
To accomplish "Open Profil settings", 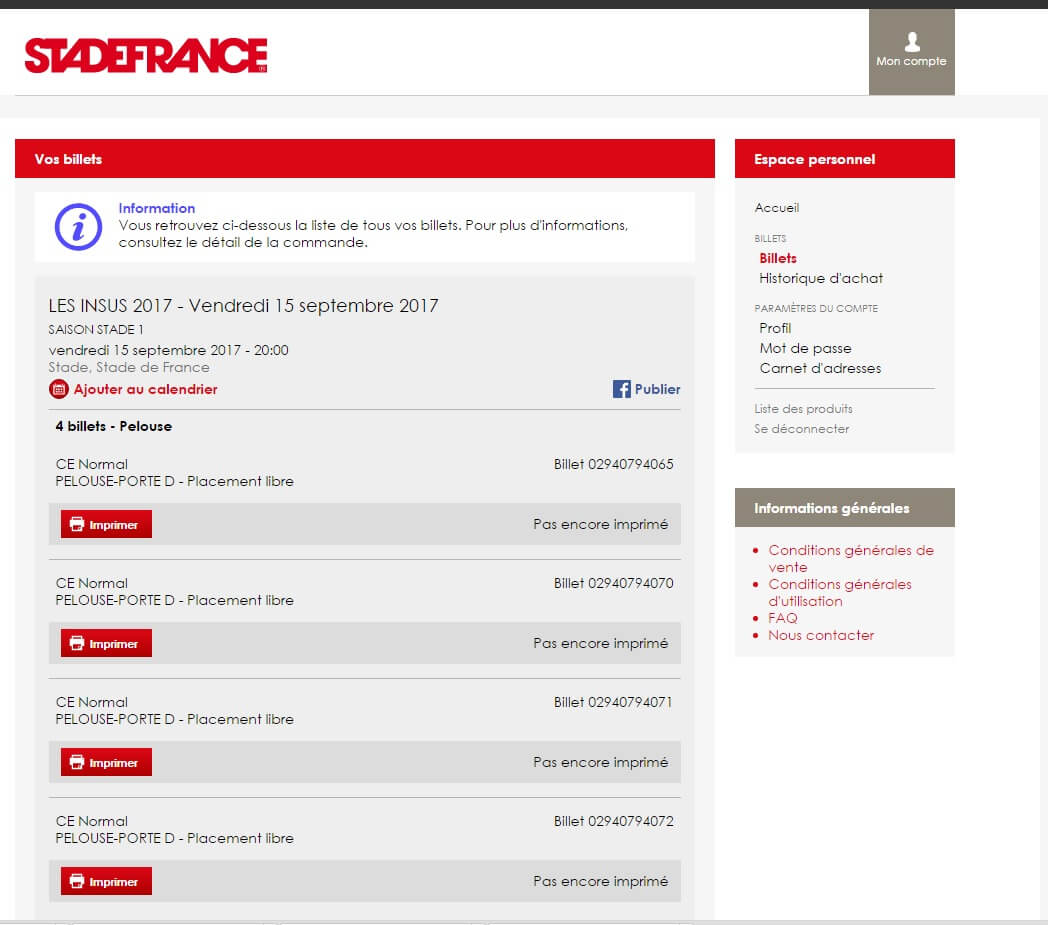I will (775, 328).
